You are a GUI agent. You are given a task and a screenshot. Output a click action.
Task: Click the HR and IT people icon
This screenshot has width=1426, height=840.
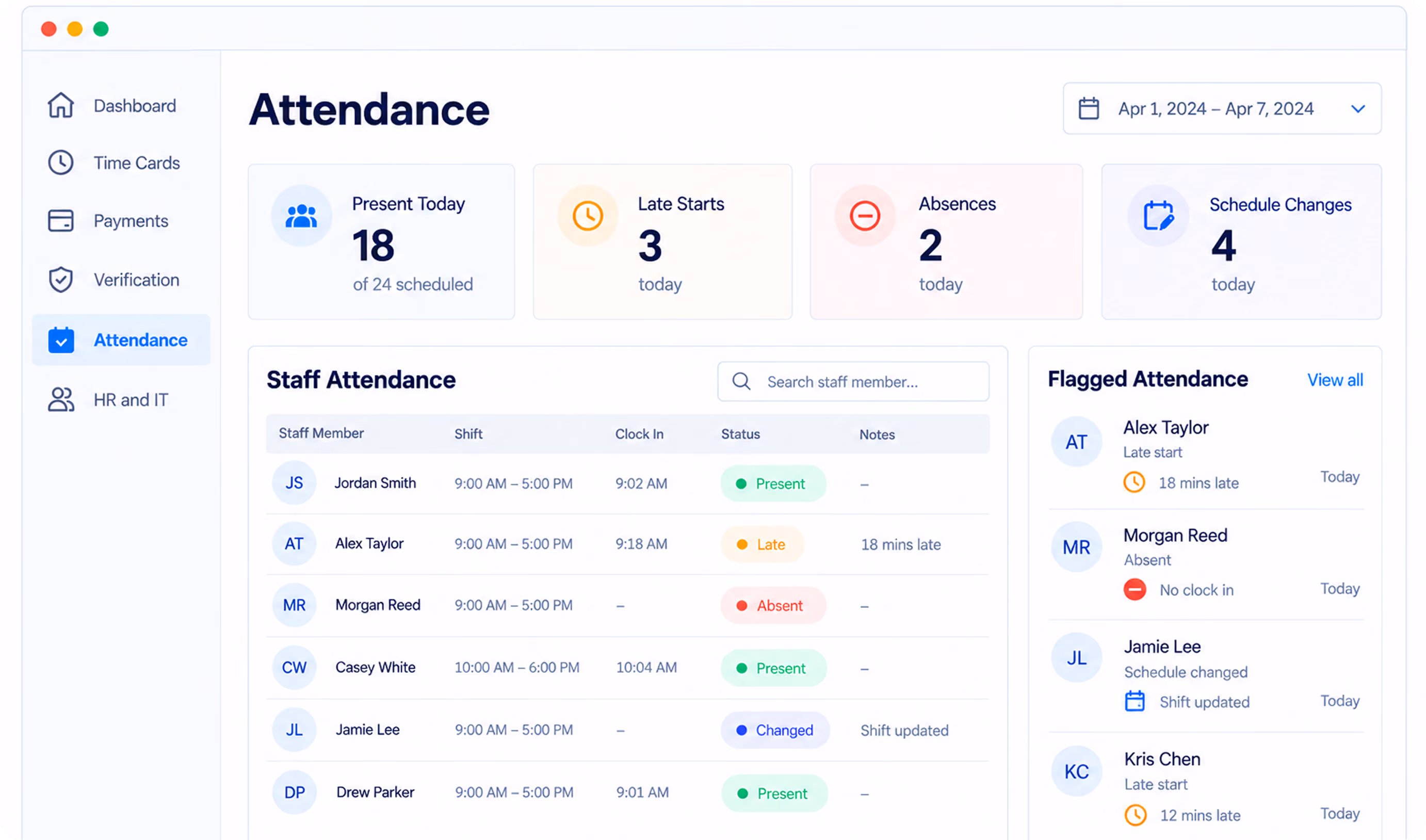tap(60, 400)
